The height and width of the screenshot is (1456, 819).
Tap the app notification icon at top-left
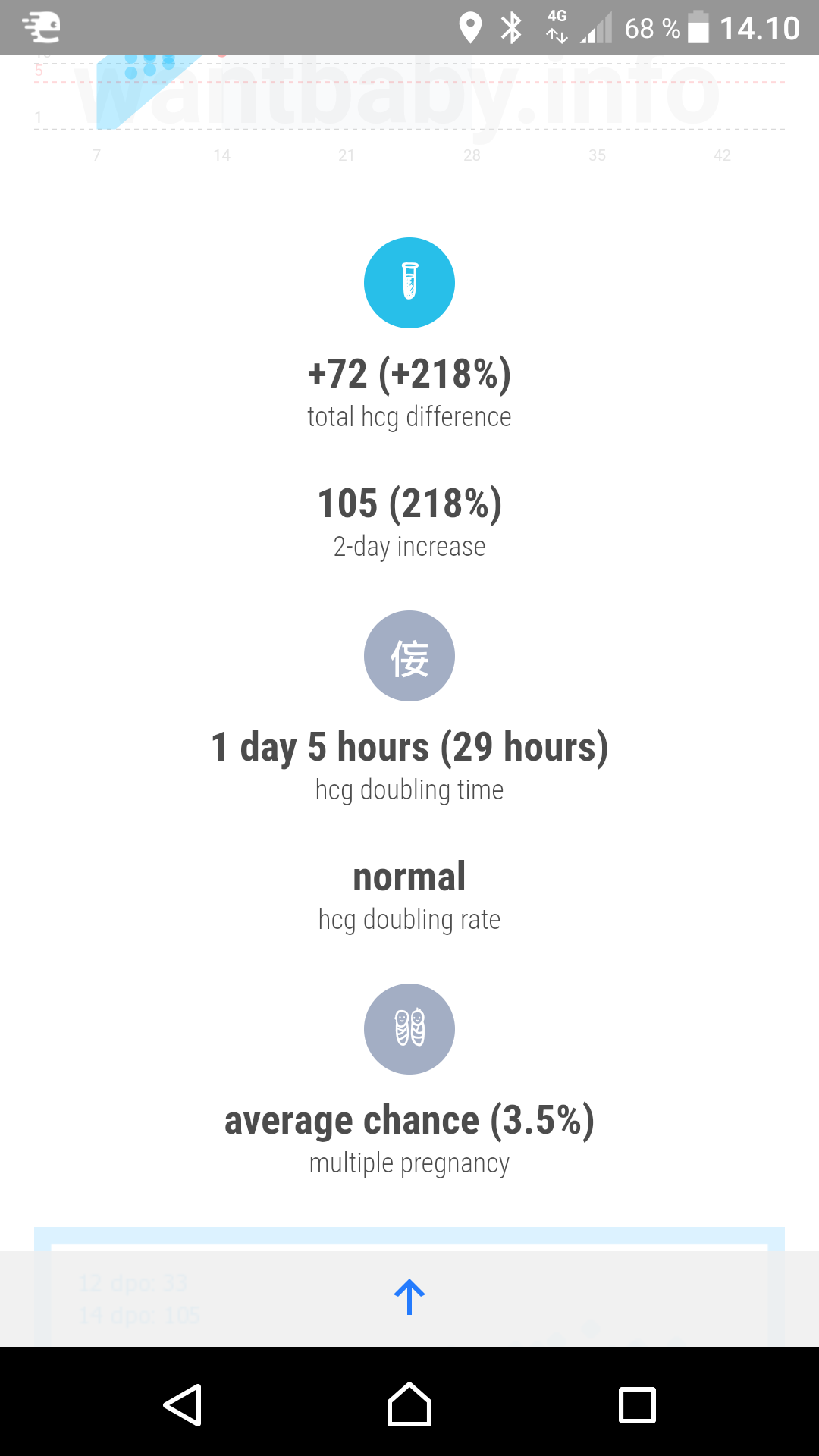coord(42,28)
